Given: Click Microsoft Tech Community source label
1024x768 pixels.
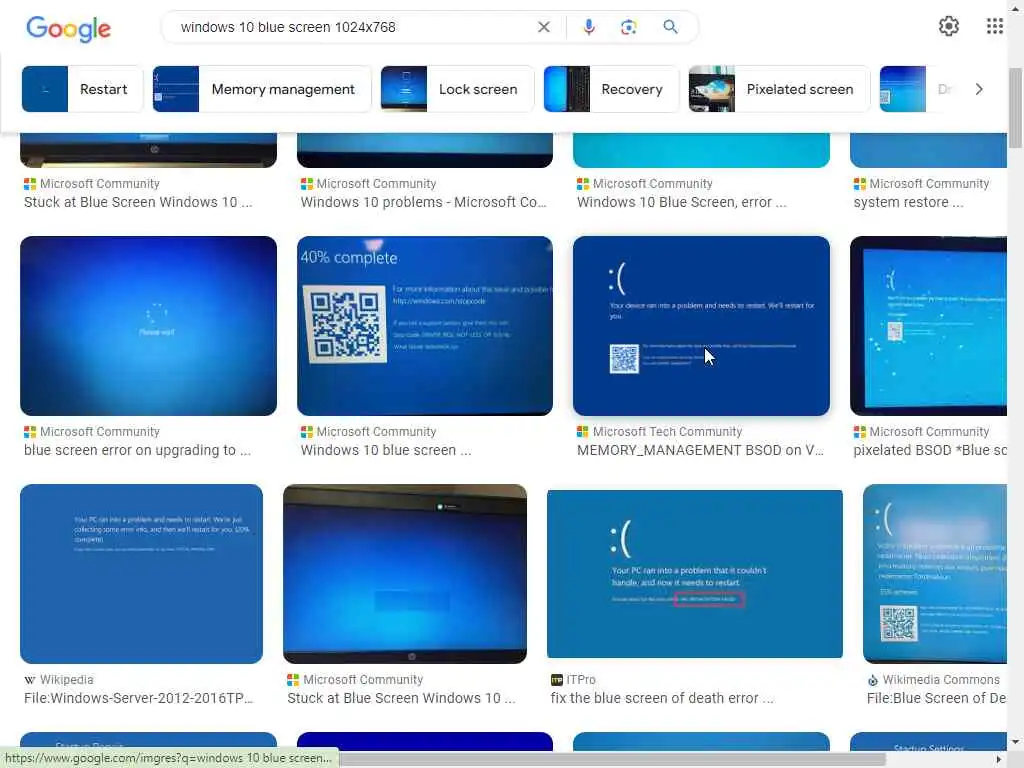Looking at the screenshot, I should tap(667, 432).
